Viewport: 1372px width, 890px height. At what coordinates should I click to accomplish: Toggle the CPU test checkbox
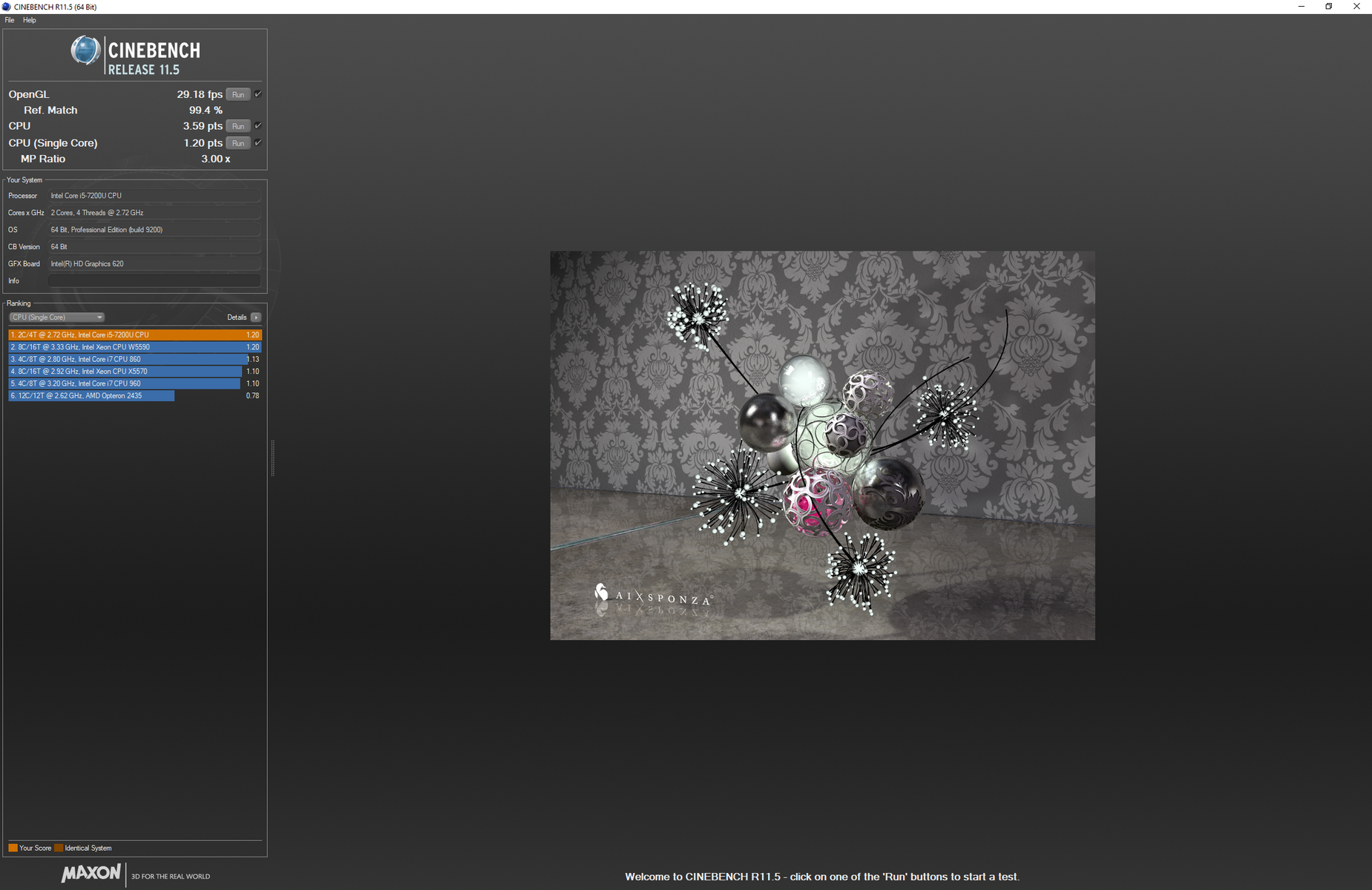point(258,126)
